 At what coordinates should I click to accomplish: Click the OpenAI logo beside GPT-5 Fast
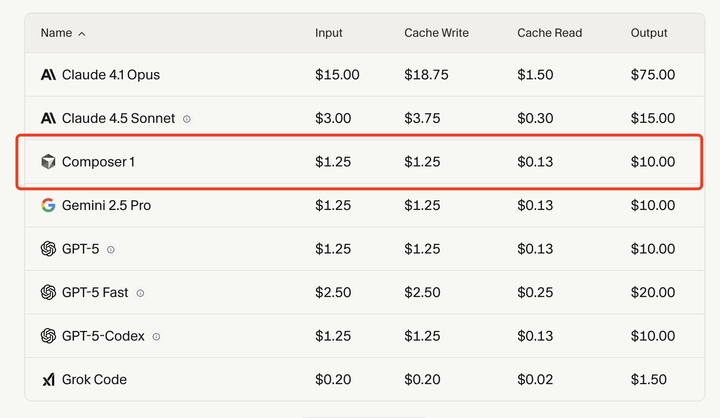(x=48, y=292)
